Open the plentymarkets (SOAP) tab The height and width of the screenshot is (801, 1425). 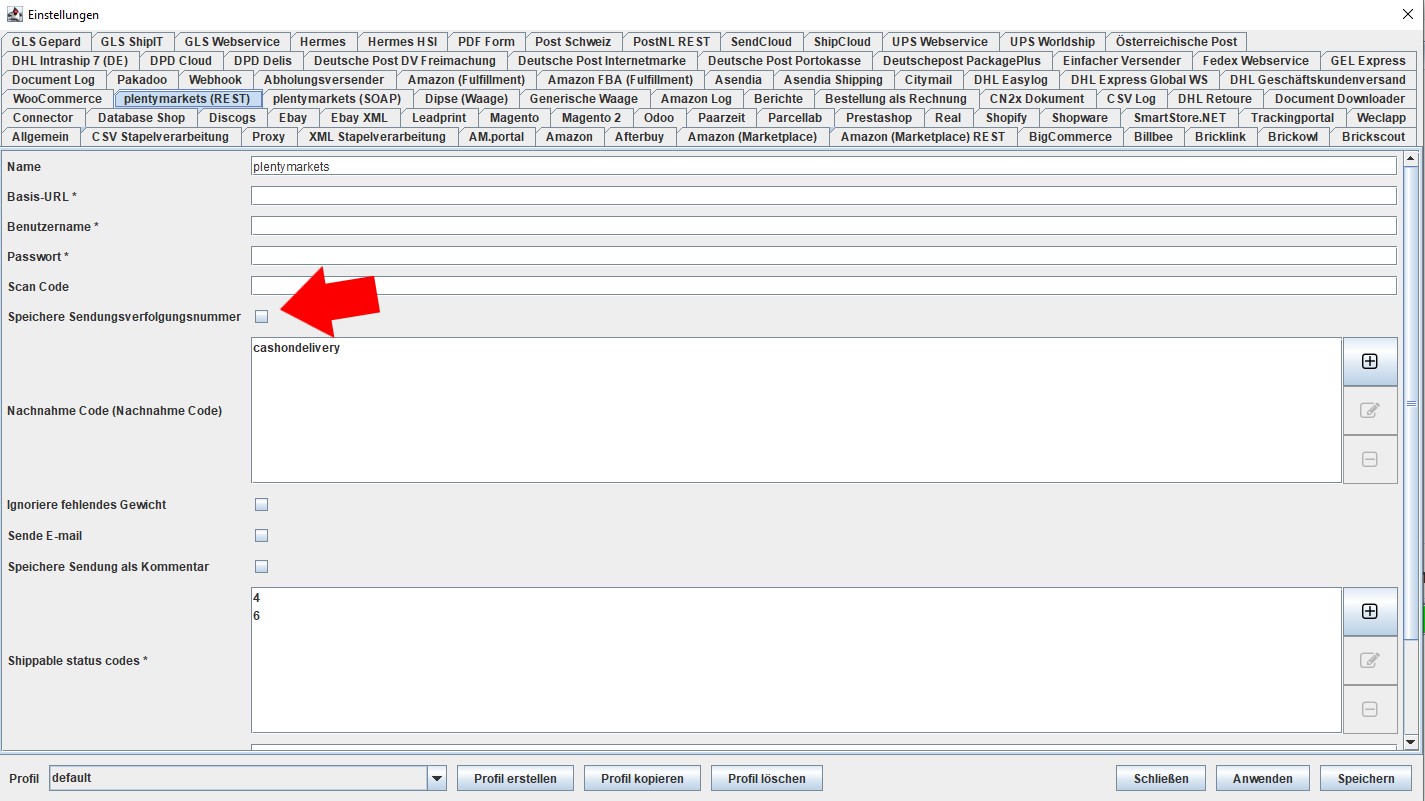[x=339, y=99]
